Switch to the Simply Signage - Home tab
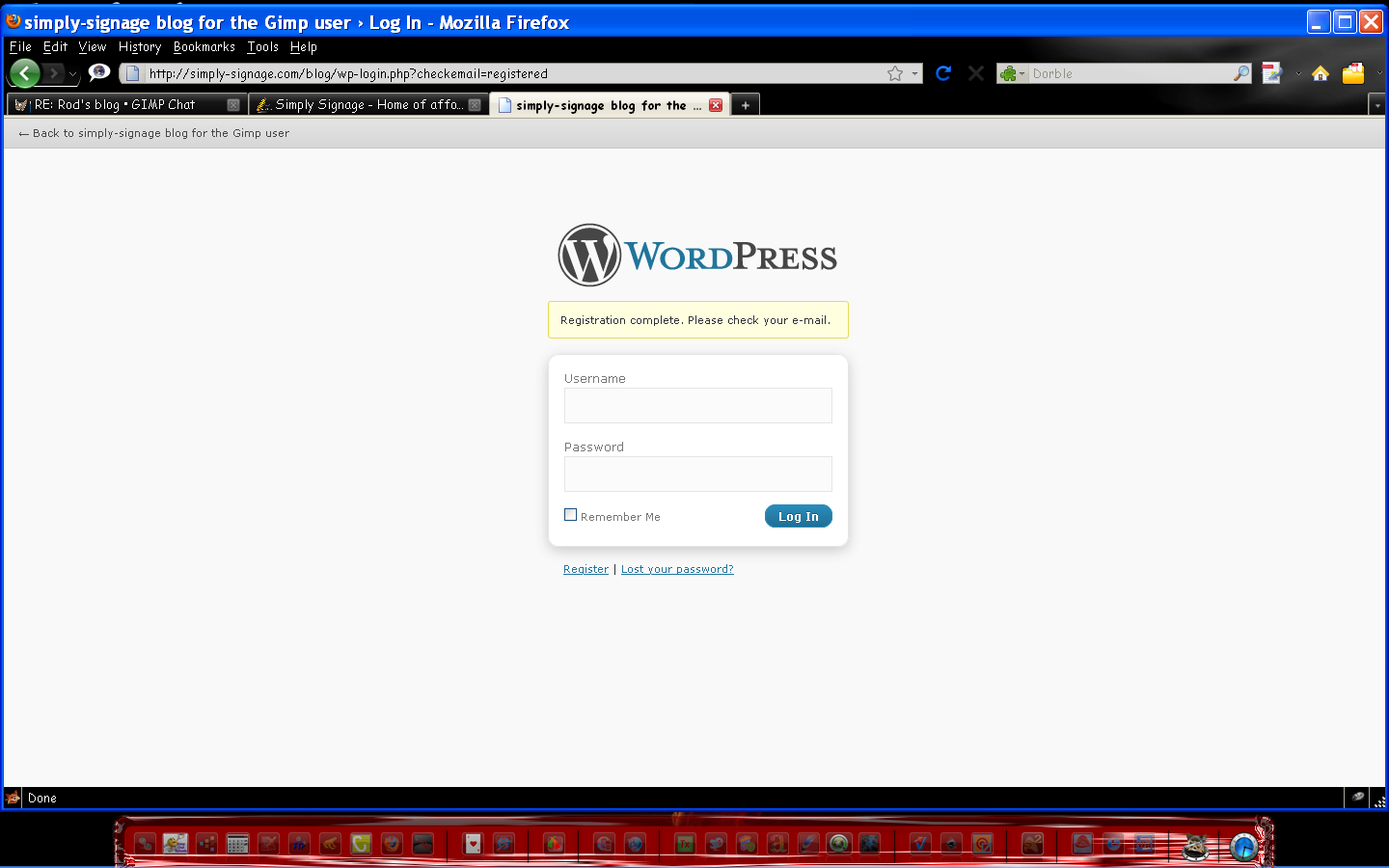 (x=368, y=105)
